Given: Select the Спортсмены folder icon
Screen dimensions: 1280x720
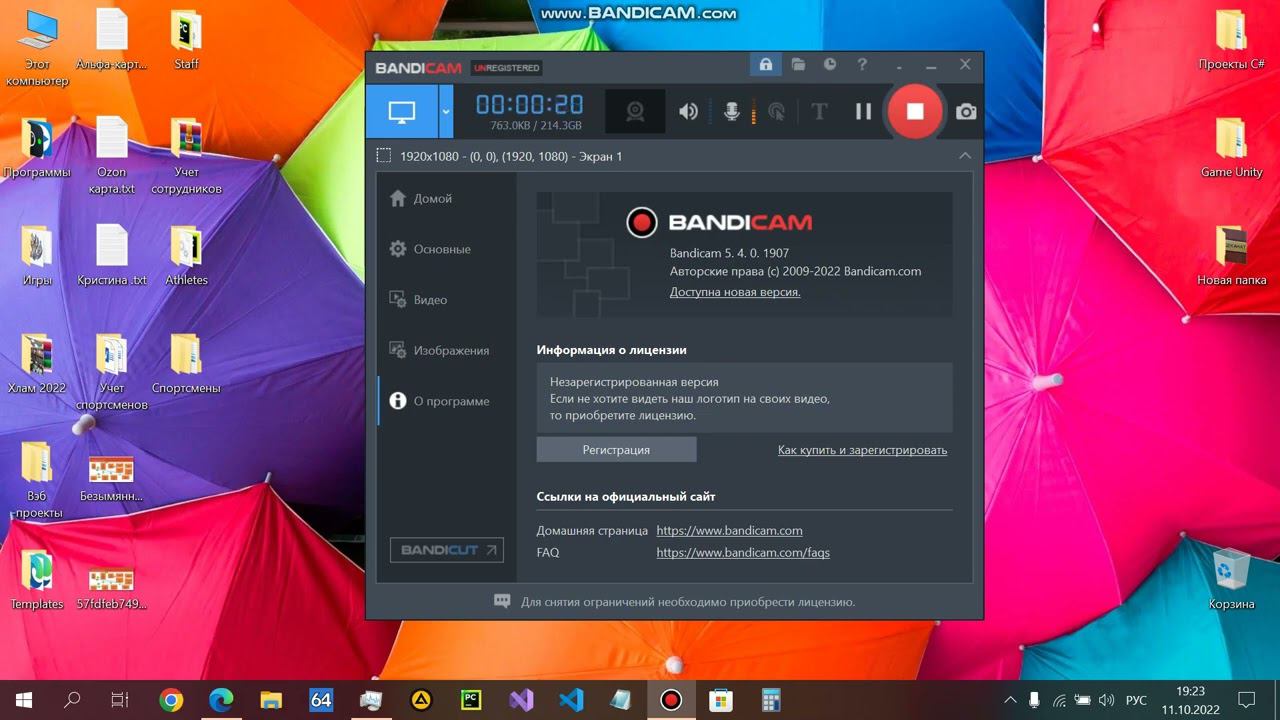Looking at the screenshot, I should [x=186, y=364].
